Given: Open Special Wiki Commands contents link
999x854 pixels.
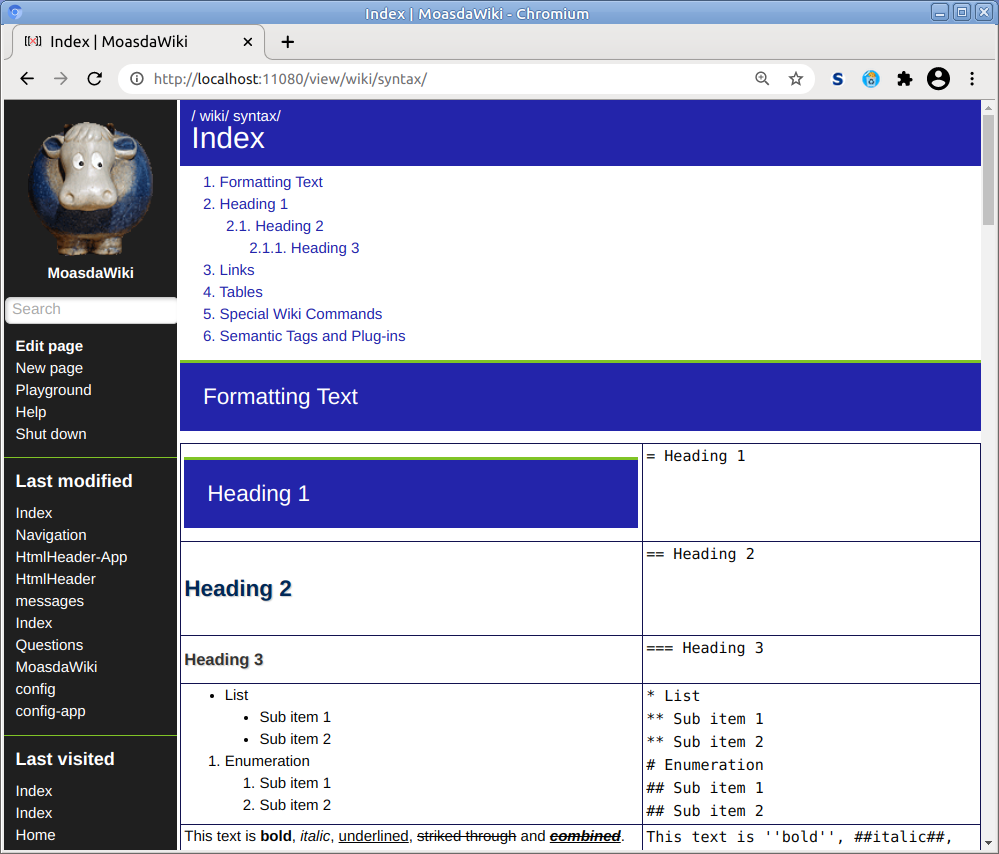Looking at the screenshot, I should tap(300, 314).
